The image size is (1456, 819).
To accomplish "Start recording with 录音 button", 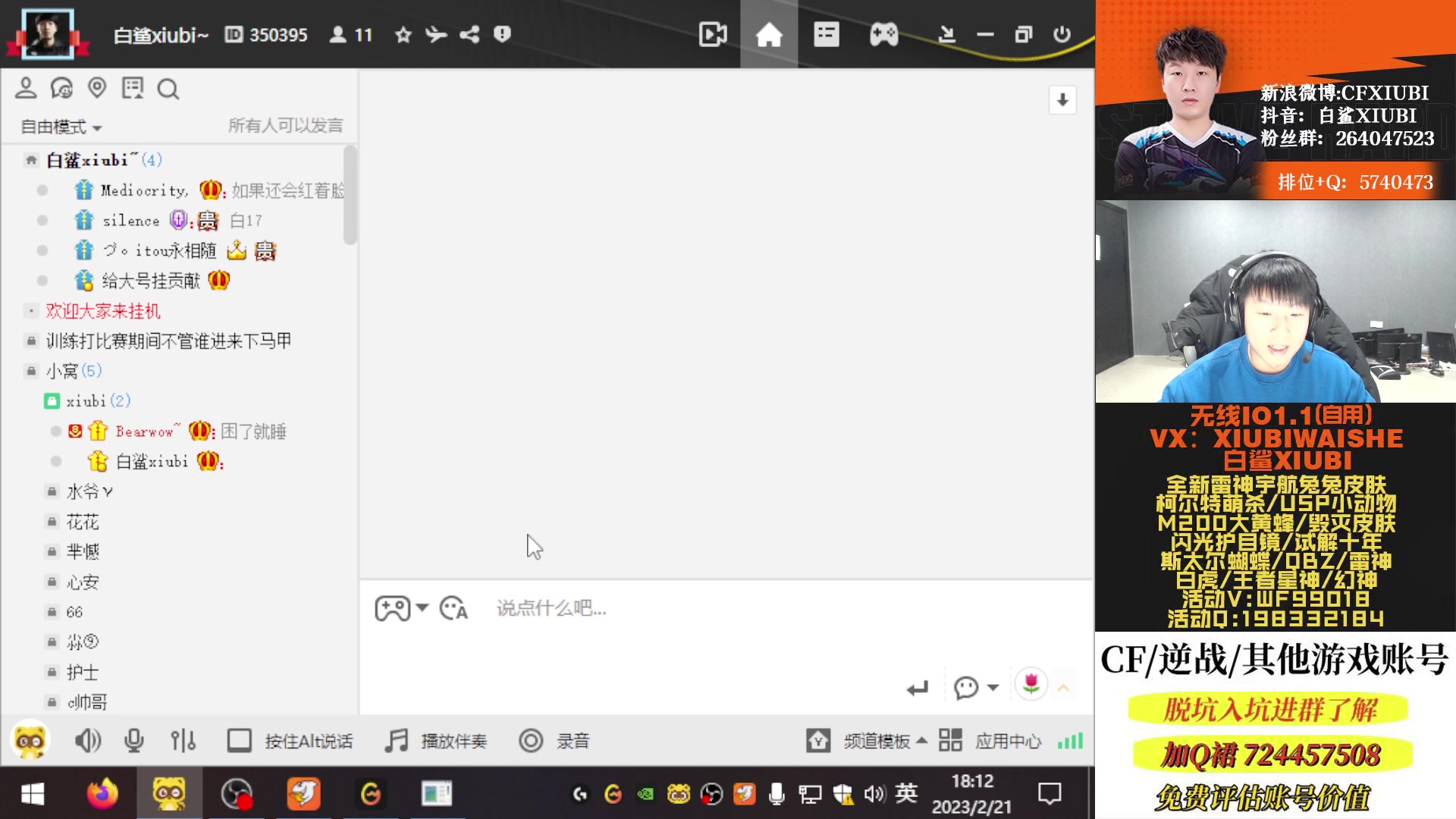I will point(554,741).
